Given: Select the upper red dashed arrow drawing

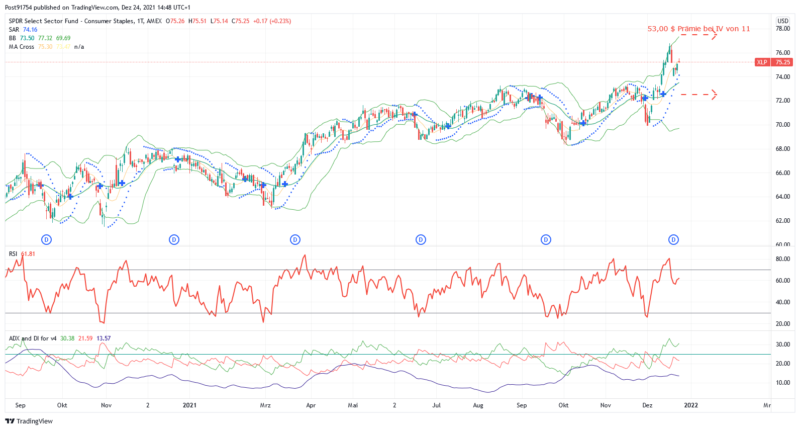Looking at the screenshot, I should coord(697,37).
